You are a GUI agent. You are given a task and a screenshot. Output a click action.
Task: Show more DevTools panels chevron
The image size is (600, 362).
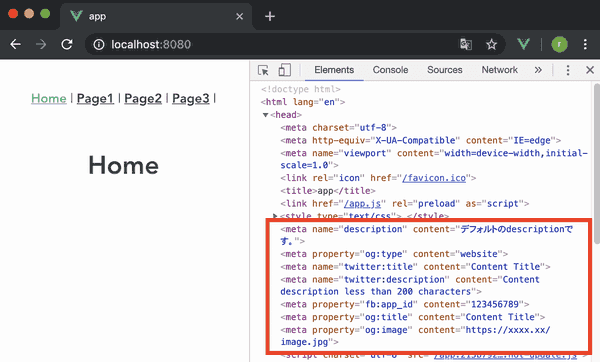538,70
